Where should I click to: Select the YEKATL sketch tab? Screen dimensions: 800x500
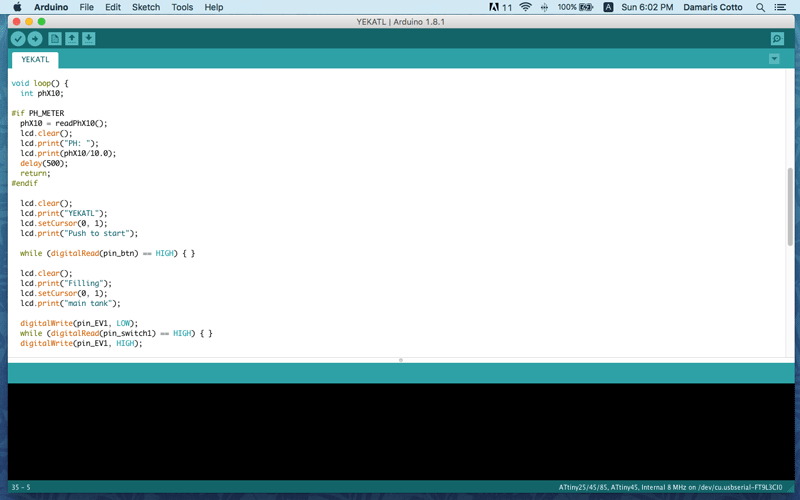[x=35, y=60]
